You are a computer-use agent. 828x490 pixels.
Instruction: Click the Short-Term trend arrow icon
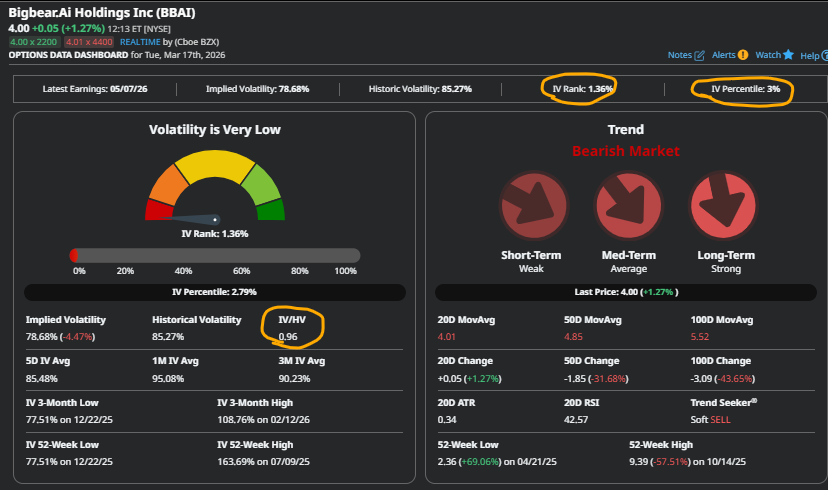pyautogui.click(x=534, y=205)
